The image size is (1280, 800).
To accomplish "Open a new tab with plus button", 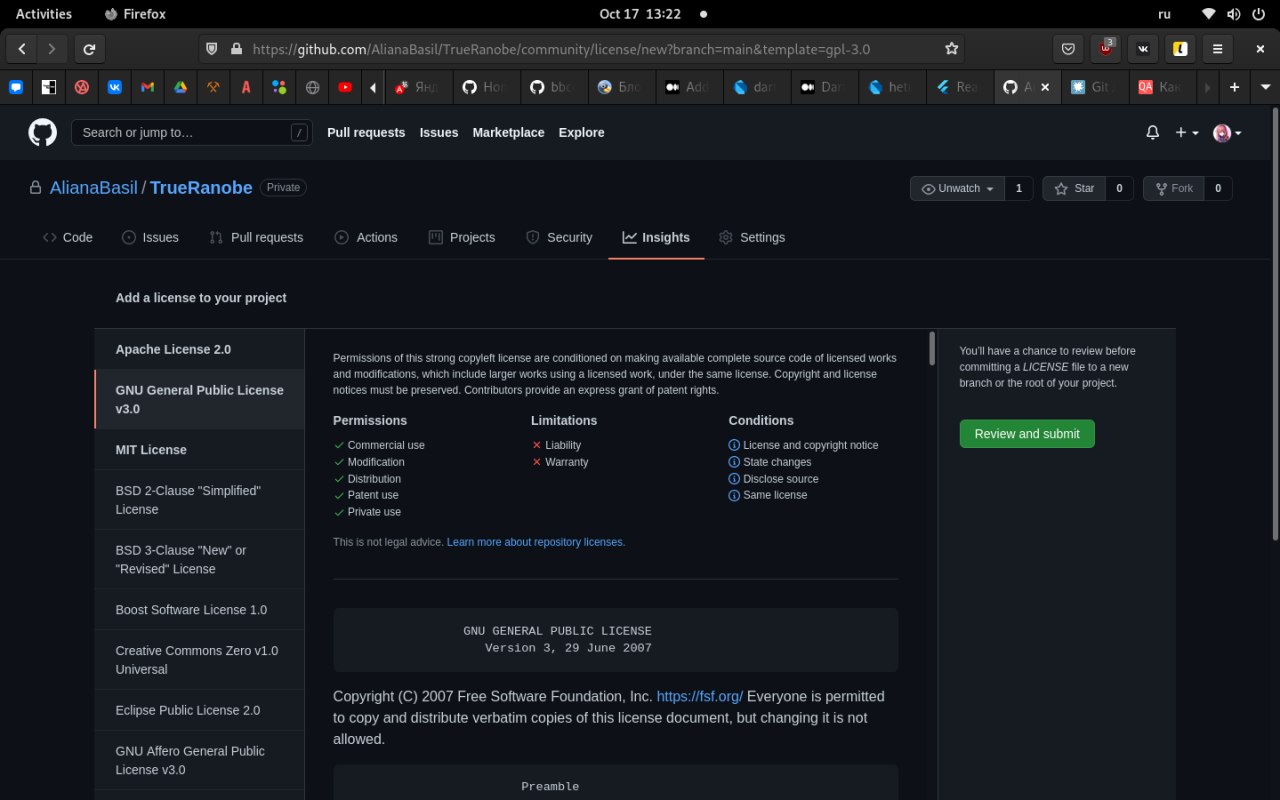I will [x=1234, y=87].
